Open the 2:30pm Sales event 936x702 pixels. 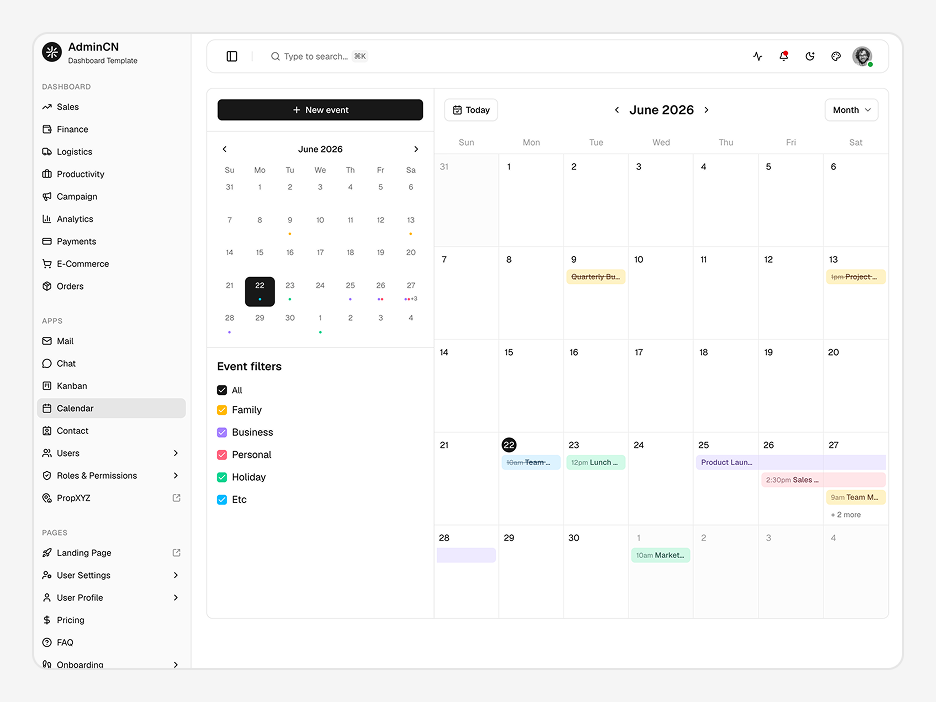(823, 479)
